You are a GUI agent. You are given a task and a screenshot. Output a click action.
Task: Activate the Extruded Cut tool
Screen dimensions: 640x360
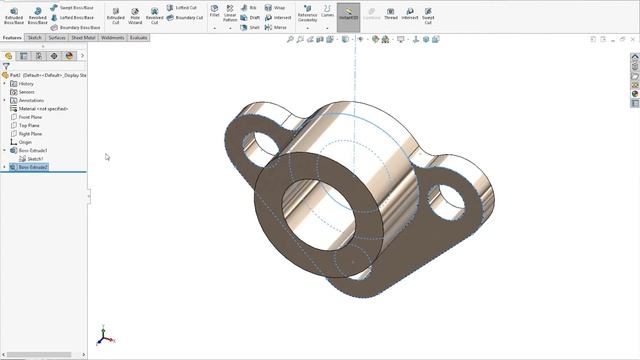click(x=116, y=16)
